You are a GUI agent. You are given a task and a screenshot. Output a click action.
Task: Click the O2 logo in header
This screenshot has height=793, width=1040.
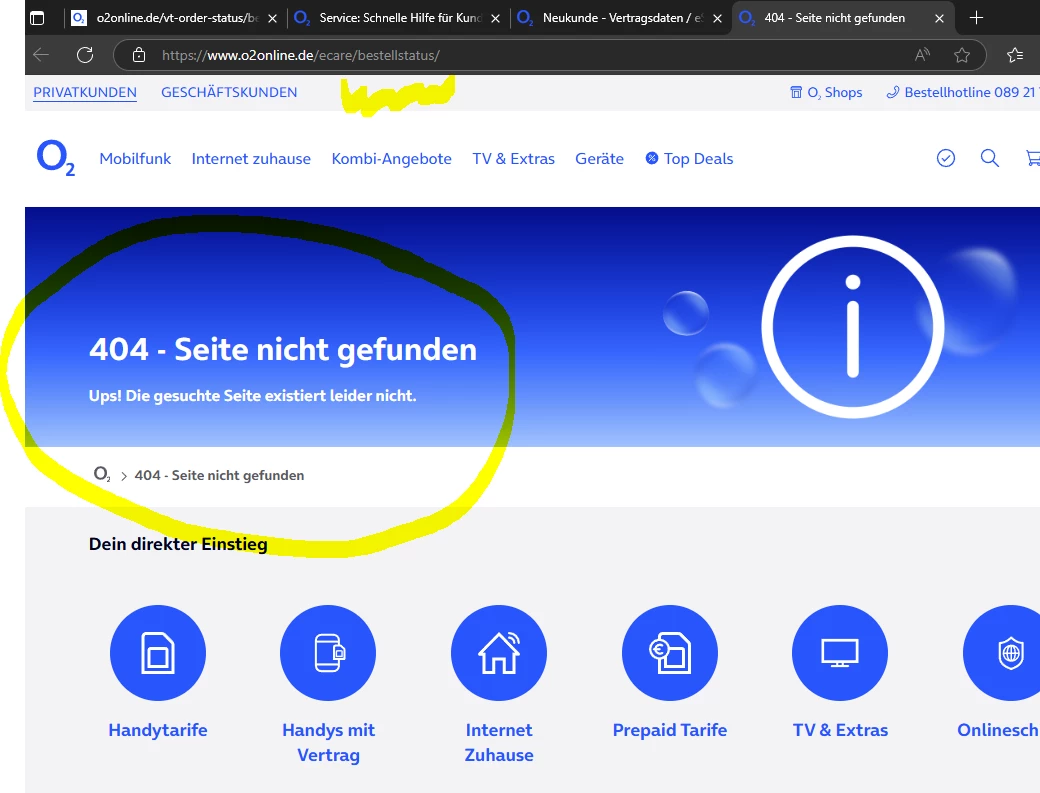pos(56,158)
